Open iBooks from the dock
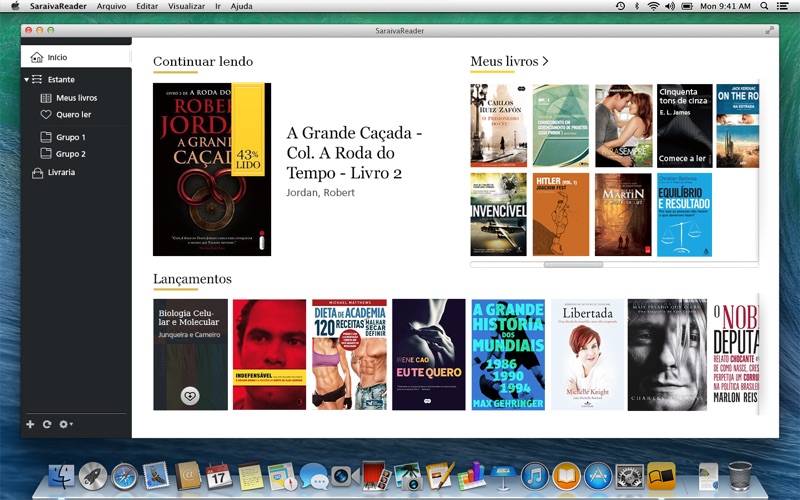The width and height of the screenshot is (800, 500). point(566,477)
